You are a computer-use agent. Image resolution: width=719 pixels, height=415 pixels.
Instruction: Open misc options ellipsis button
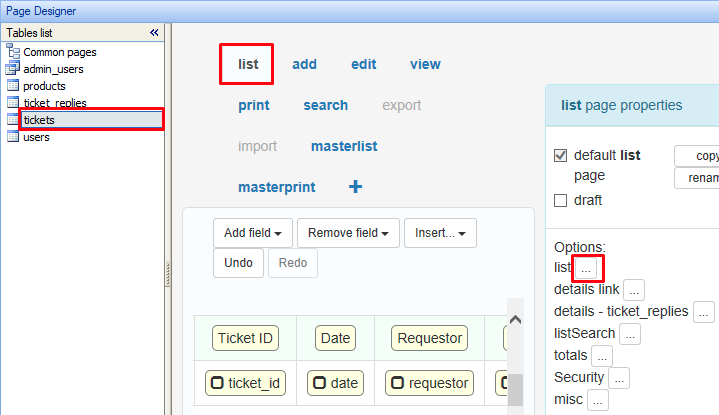coord(598,400)
